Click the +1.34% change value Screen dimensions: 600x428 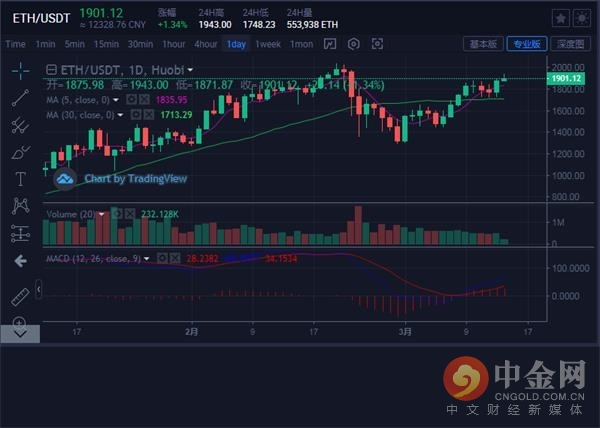[x=173, y=25]
